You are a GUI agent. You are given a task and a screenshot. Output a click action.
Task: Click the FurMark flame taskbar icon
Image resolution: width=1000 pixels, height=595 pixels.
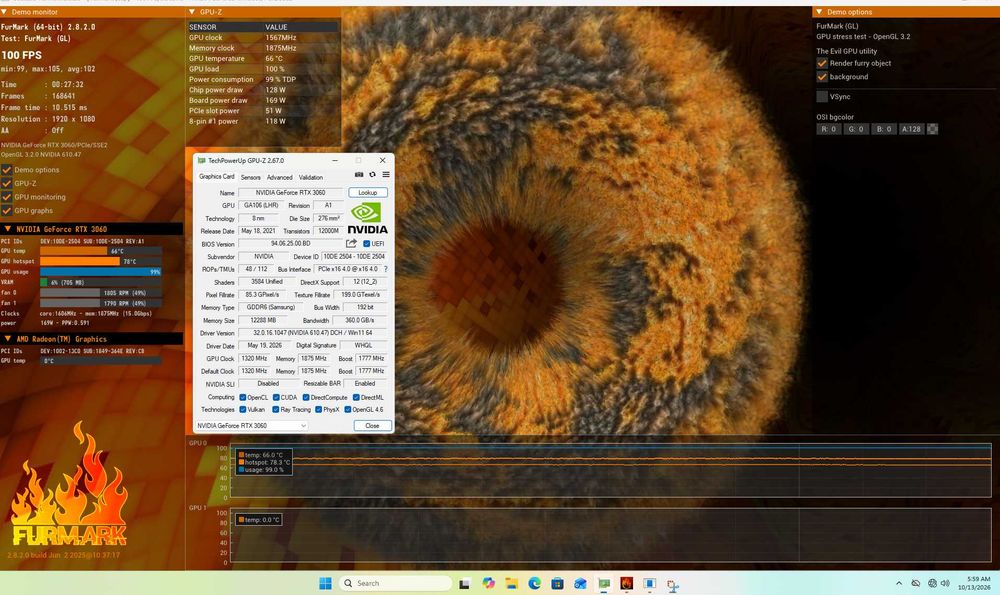tap(626, 583)
